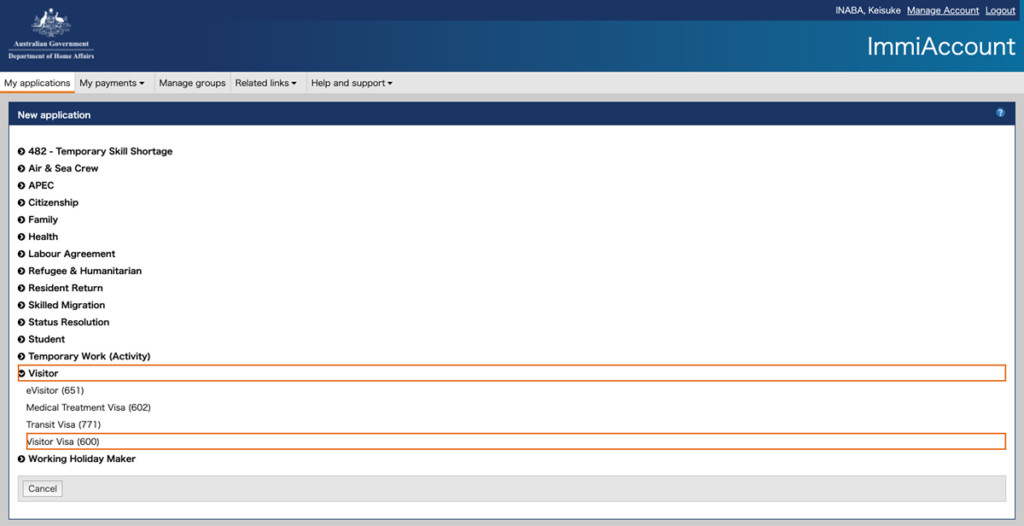Screen dimensions: 1024x526
Task: Click the user name INABA, Keisuke
Action: 868,10
